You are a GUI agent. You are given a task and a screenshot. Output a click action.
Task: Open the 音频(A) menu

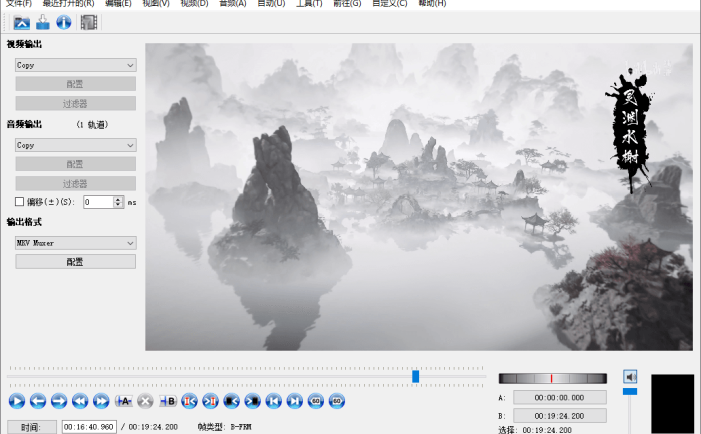[x=233, y=3]
